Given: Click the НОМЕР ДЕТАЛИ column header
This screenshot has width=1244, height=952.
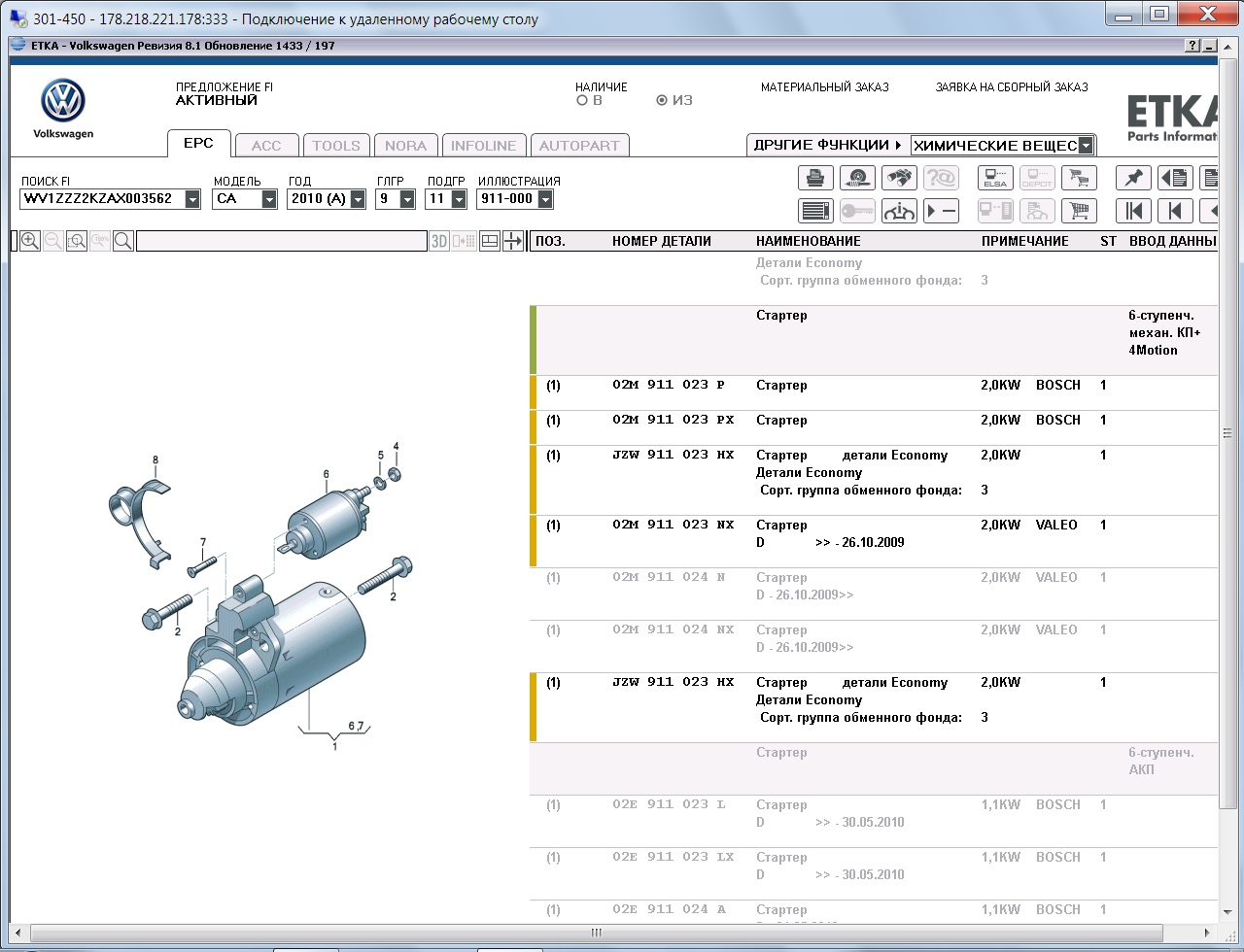Looking at the screenshot, I should (662, 241).
